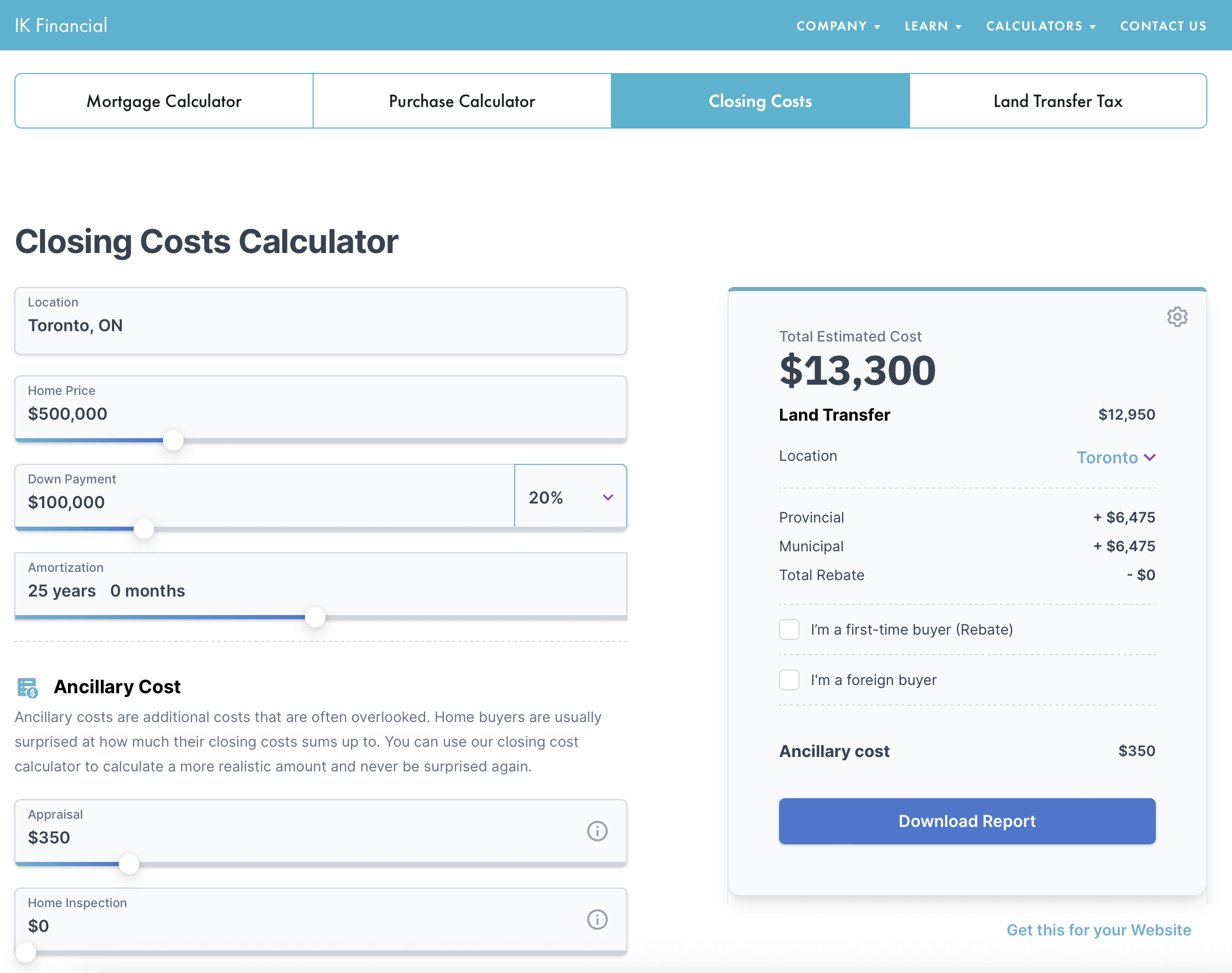The height and width of the screenshot is (973, 1232).
Task: Enable the first-time buyer rebate checkbox
Action: click(789, 629)
